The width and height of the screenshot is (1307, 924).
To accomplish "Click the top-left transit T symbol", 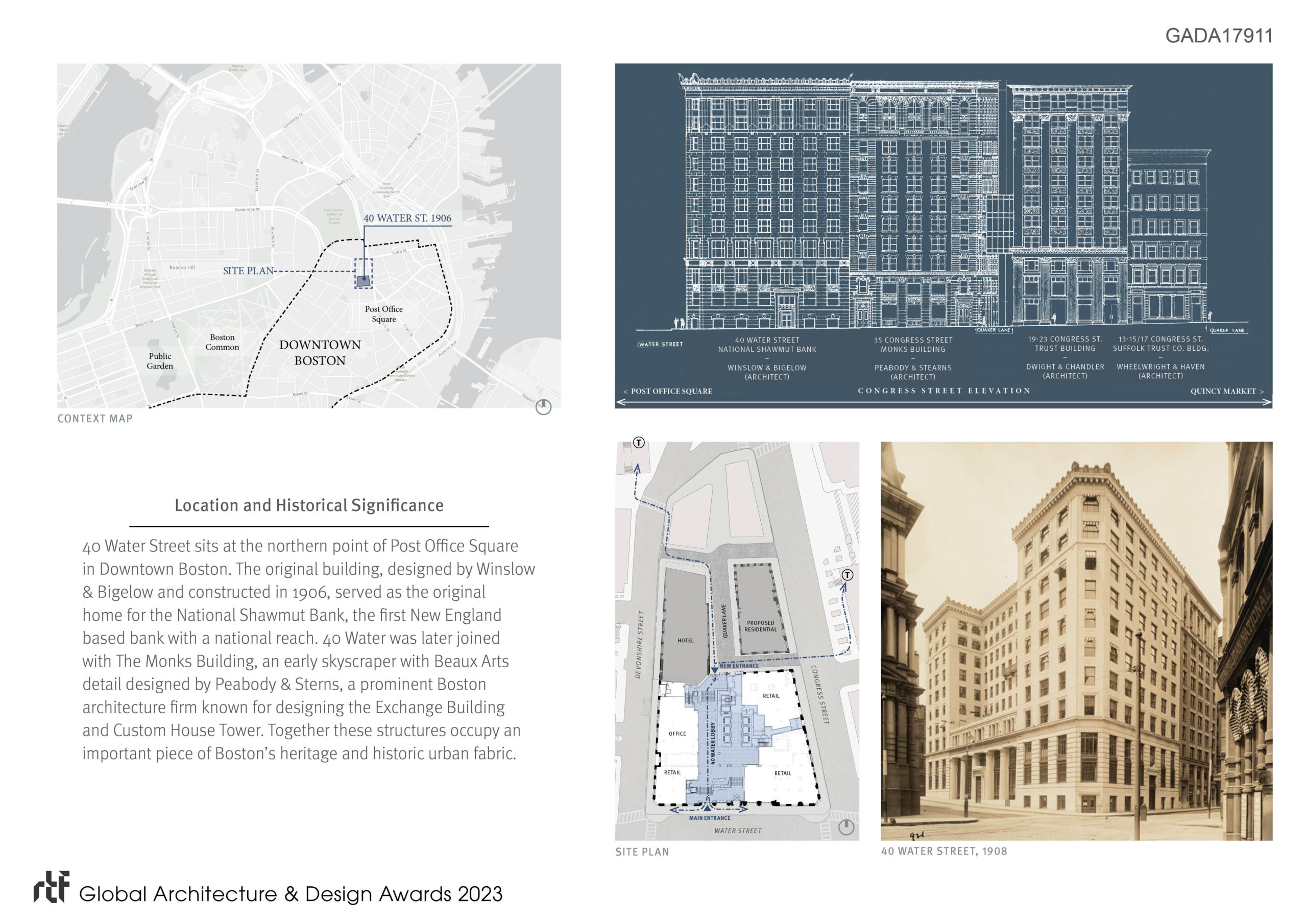I will point(639,443).
